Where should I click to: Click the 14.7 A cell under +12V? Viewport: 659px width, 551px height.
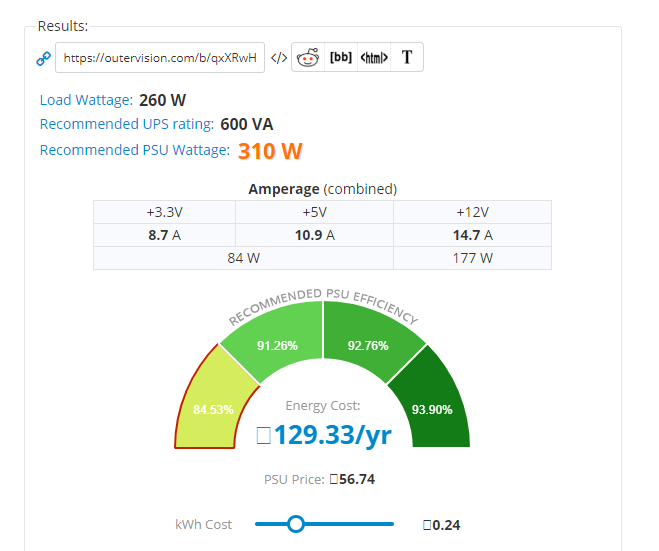pos(472,235)
